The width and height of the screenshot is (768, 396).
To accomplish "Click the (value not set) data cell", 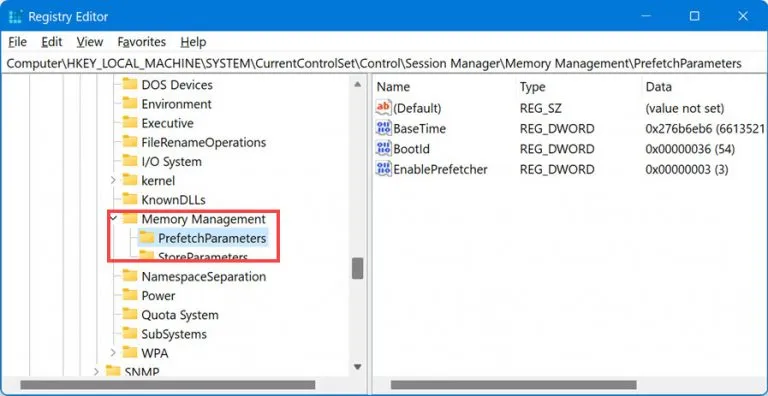I will point(685,108).
